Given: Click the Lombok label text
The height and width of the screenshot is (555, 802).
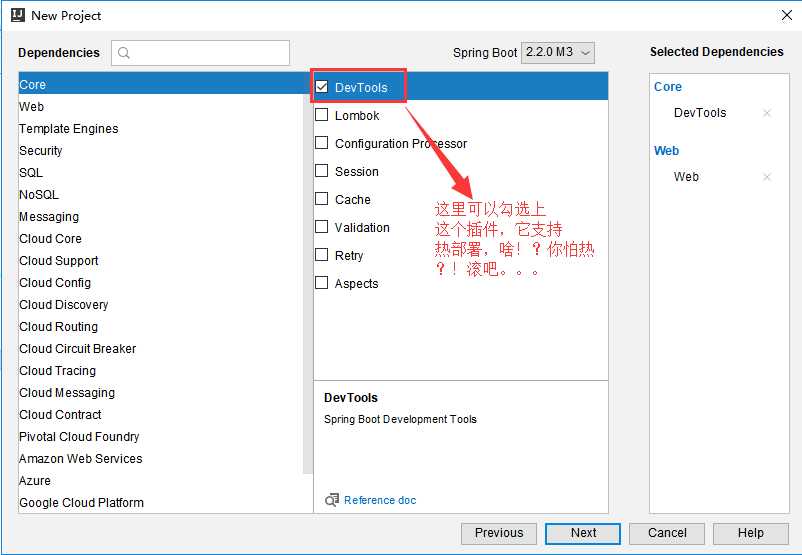Looking at the screenshot, I should coord(357,116).
